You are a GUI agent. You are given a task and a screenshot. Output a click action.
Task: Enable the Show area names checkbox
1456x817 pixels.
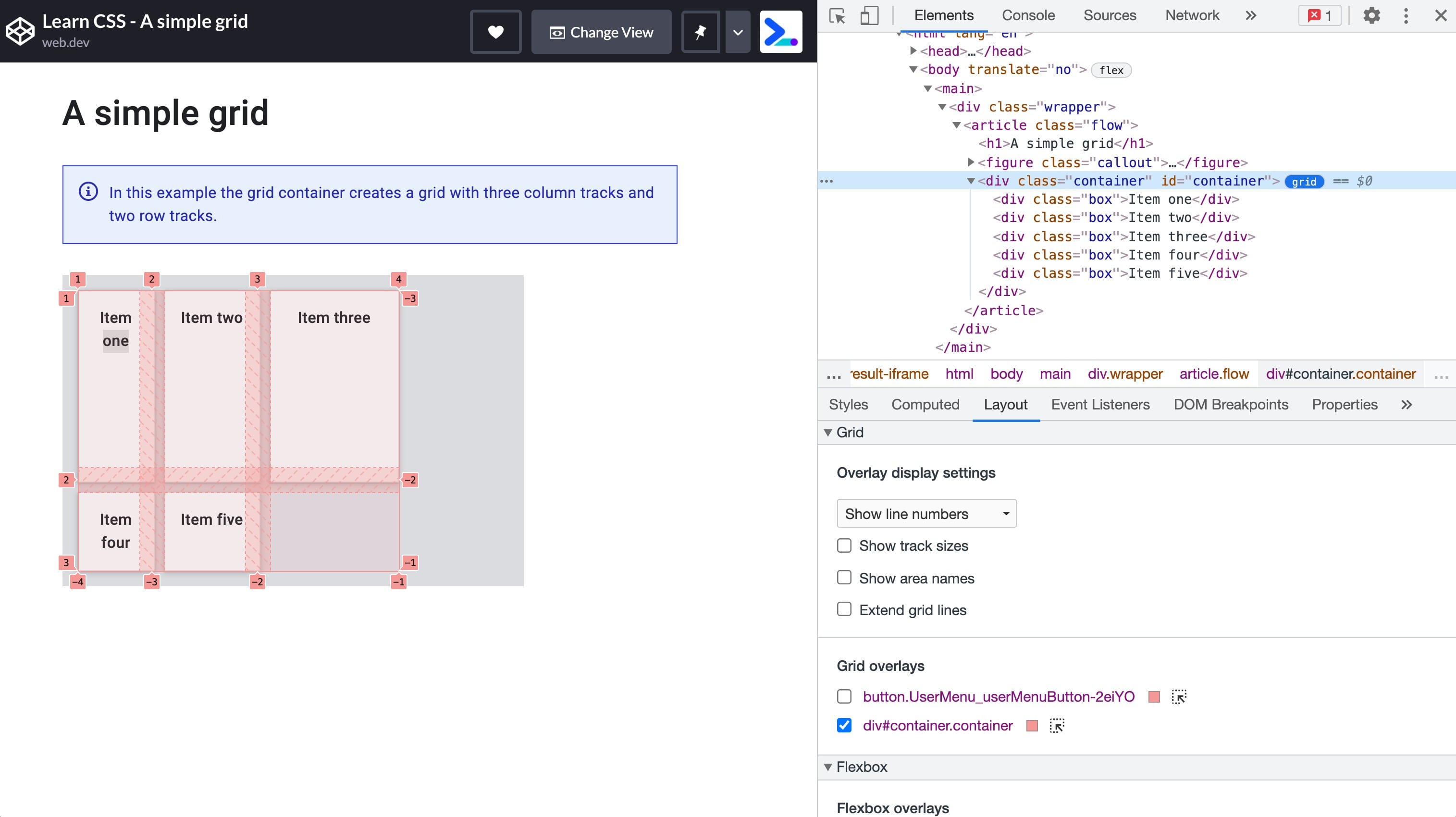coord(844,578)
